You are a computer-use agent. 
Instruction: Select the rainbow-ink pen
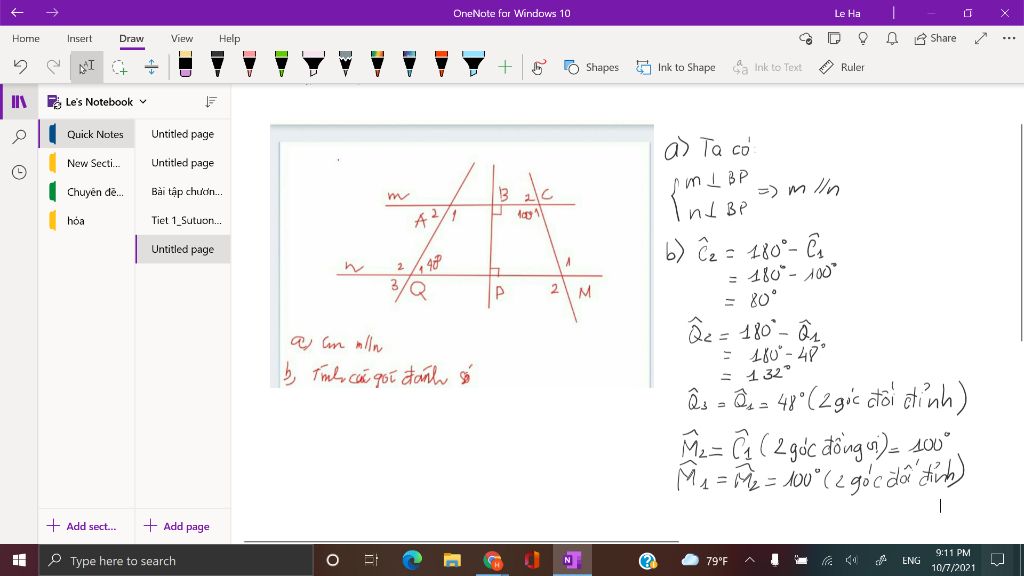click(377, 65)
